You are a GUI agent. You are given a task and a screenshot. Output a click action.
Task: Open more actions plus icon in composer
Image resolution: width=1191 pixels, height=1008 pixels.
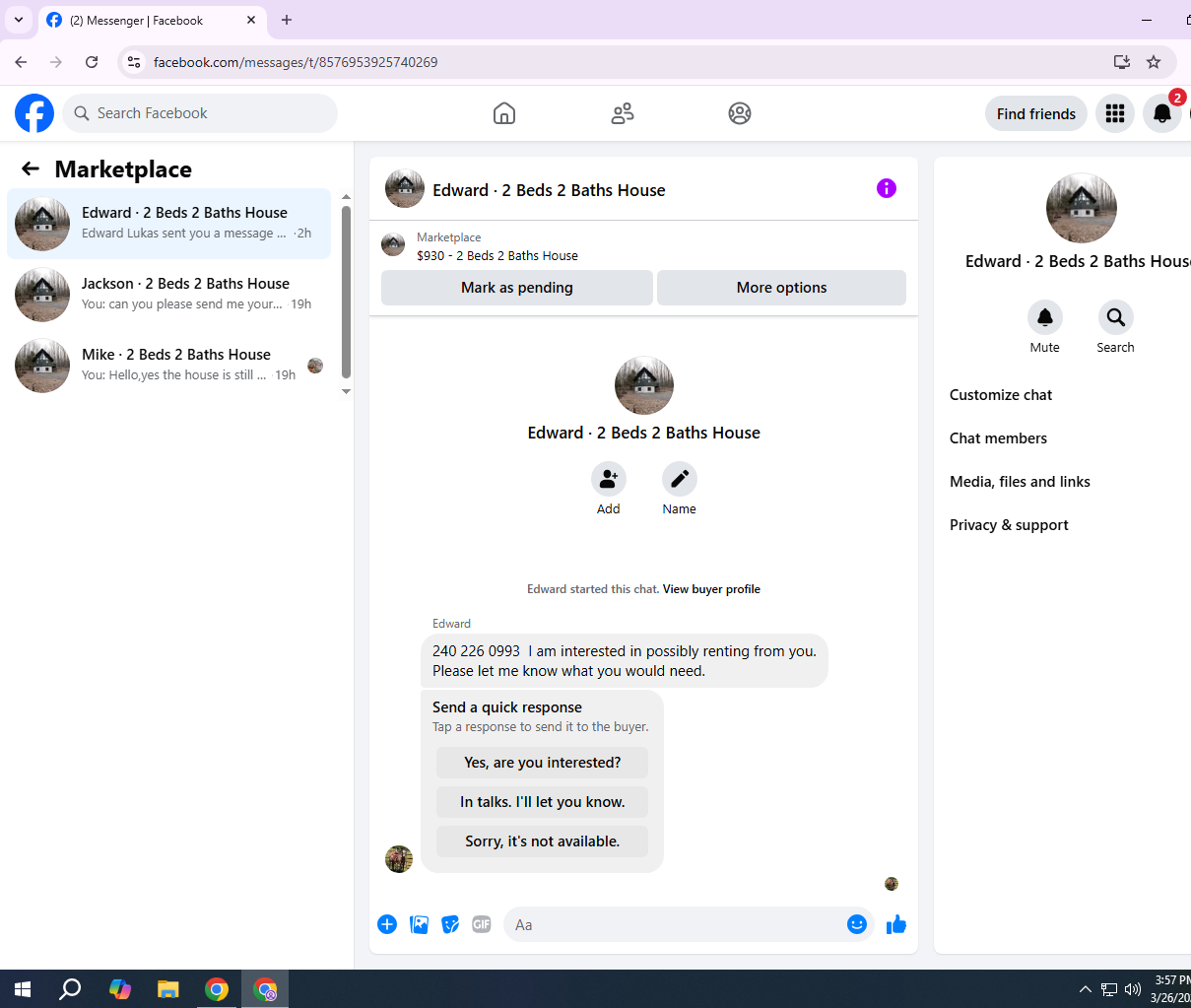(x=387, y=924)
